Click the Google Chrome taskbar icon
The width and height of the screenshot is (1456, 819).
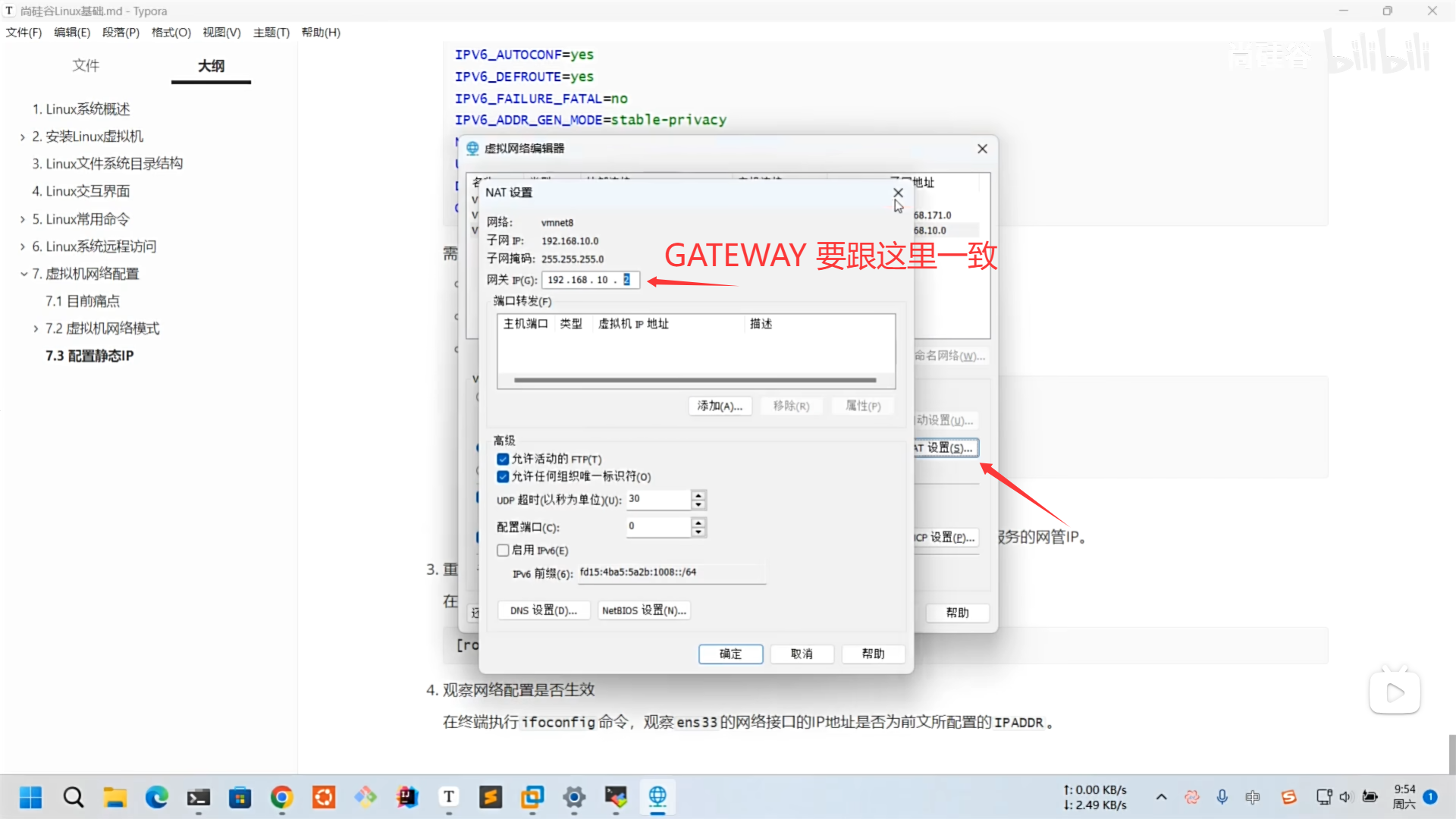coord(281,797)
